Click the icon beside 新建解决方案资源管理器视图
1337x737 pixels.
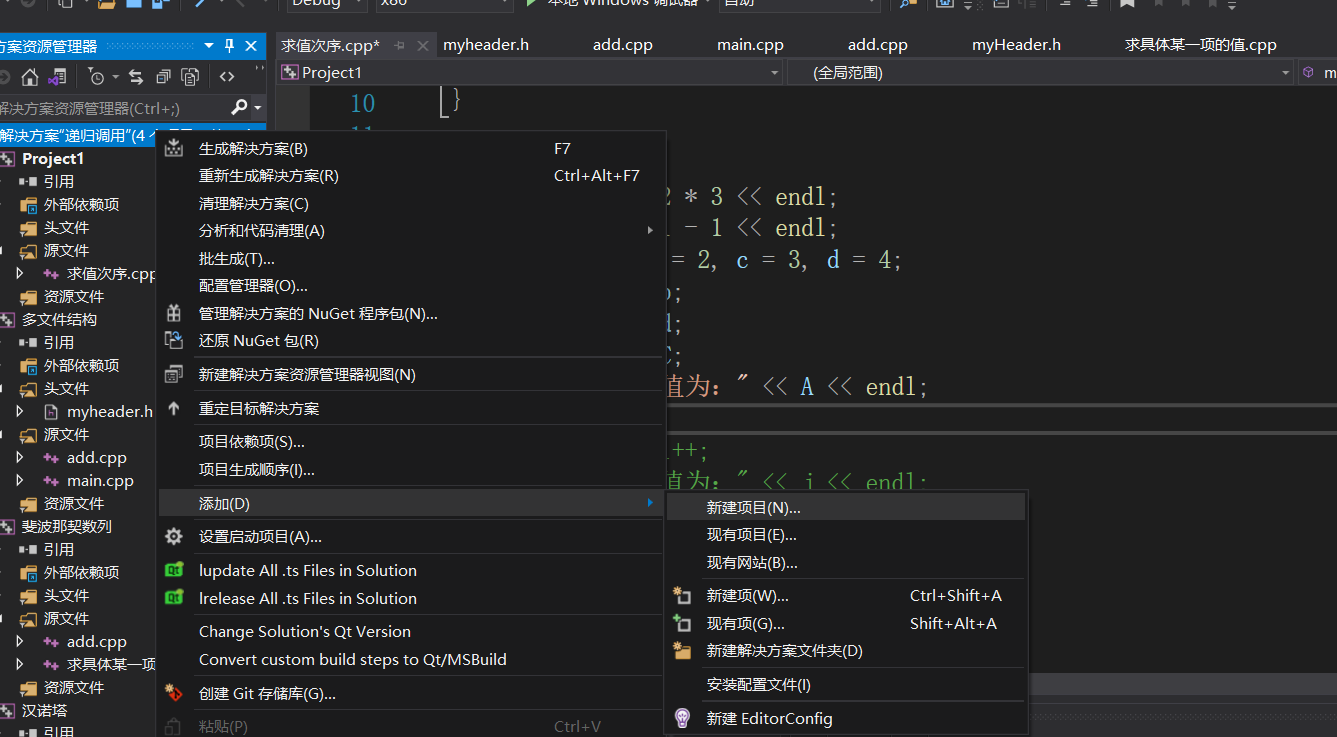[x=175, y=374]
